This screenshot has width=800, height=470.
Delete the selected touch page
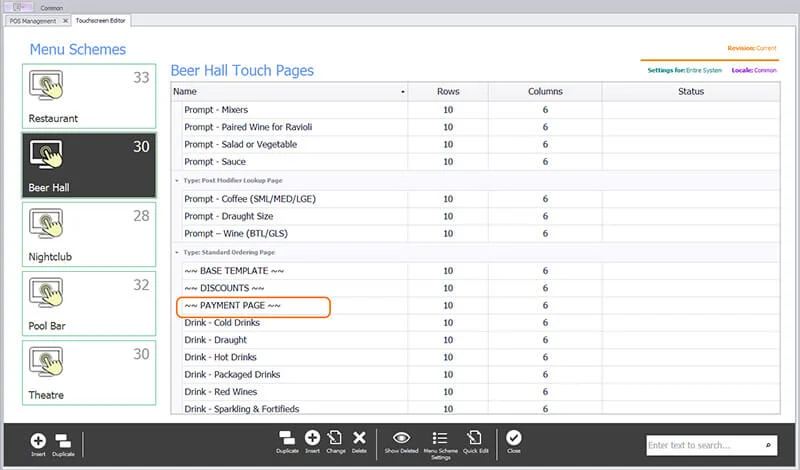359,441
